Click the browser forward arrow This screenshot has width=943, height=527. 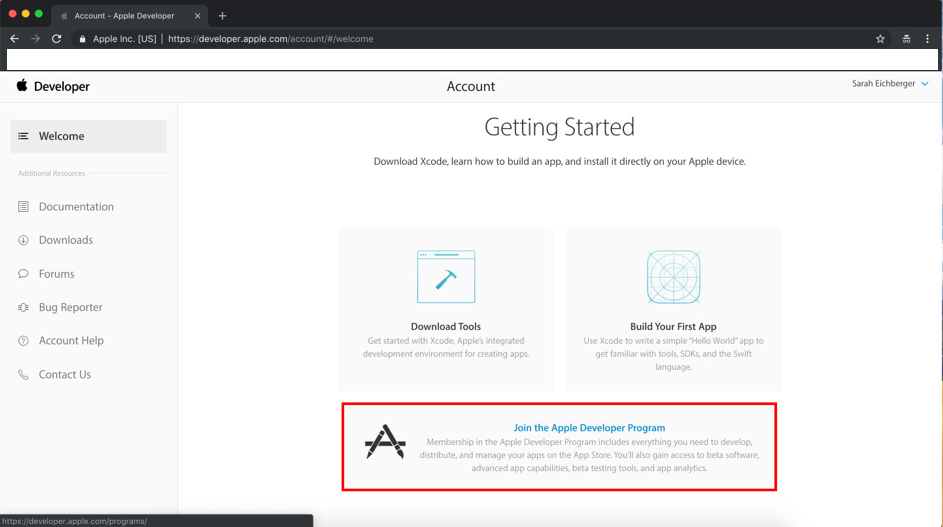pos(35,39)
